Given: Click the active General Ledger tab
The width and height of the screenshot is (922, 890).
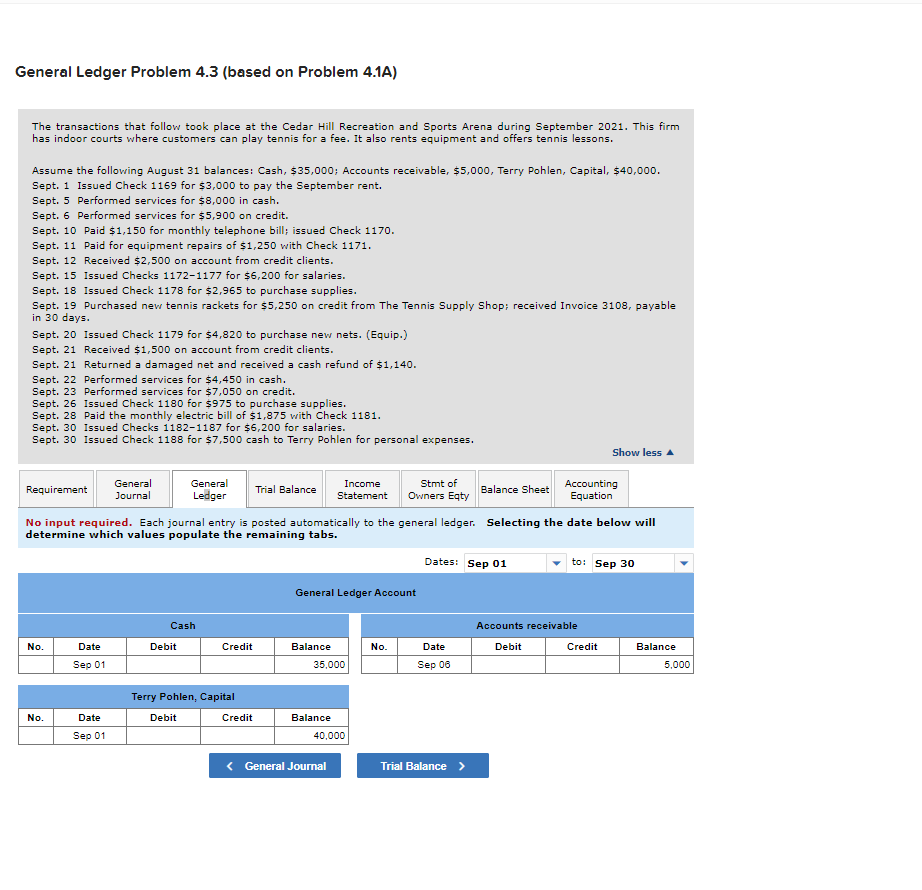Looking at the screenshot, I should click(x=209, y=489).
